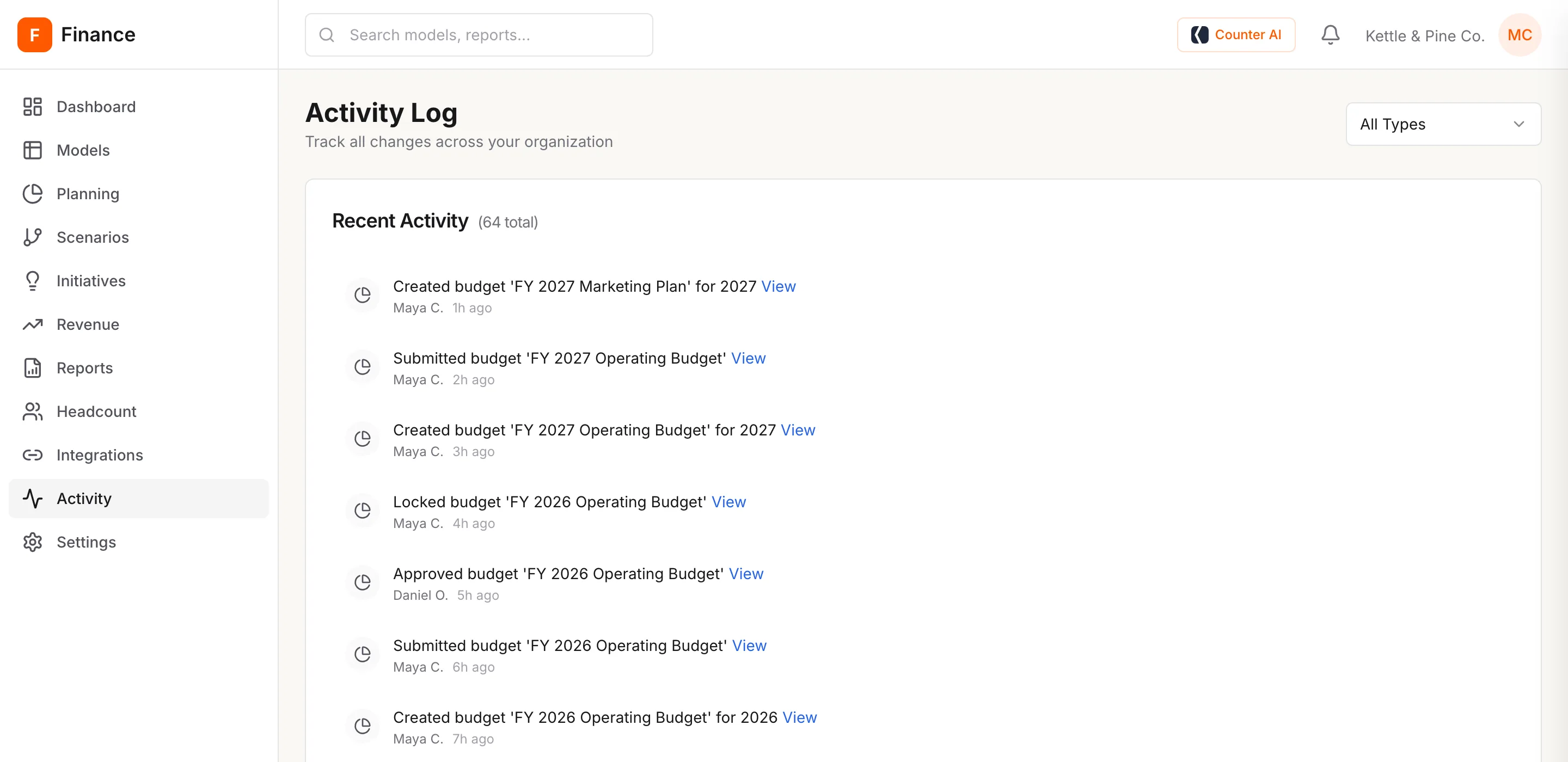Click the Dashboard grid icon
This screenshot has width=1568, height=762.
pos(32,107)
